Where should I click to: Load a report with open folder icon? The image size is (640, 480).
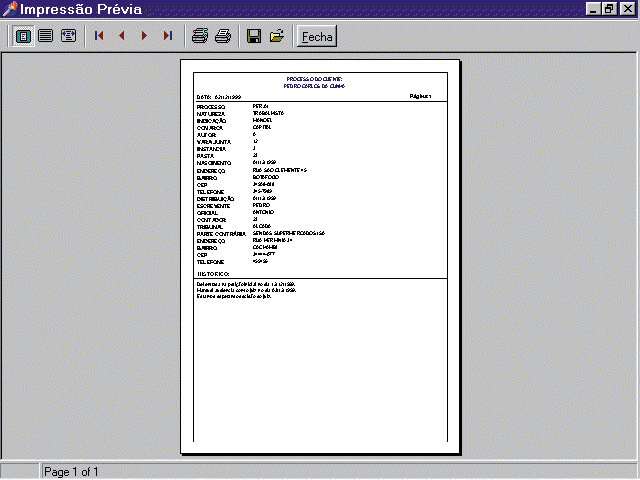click(277, 36)
